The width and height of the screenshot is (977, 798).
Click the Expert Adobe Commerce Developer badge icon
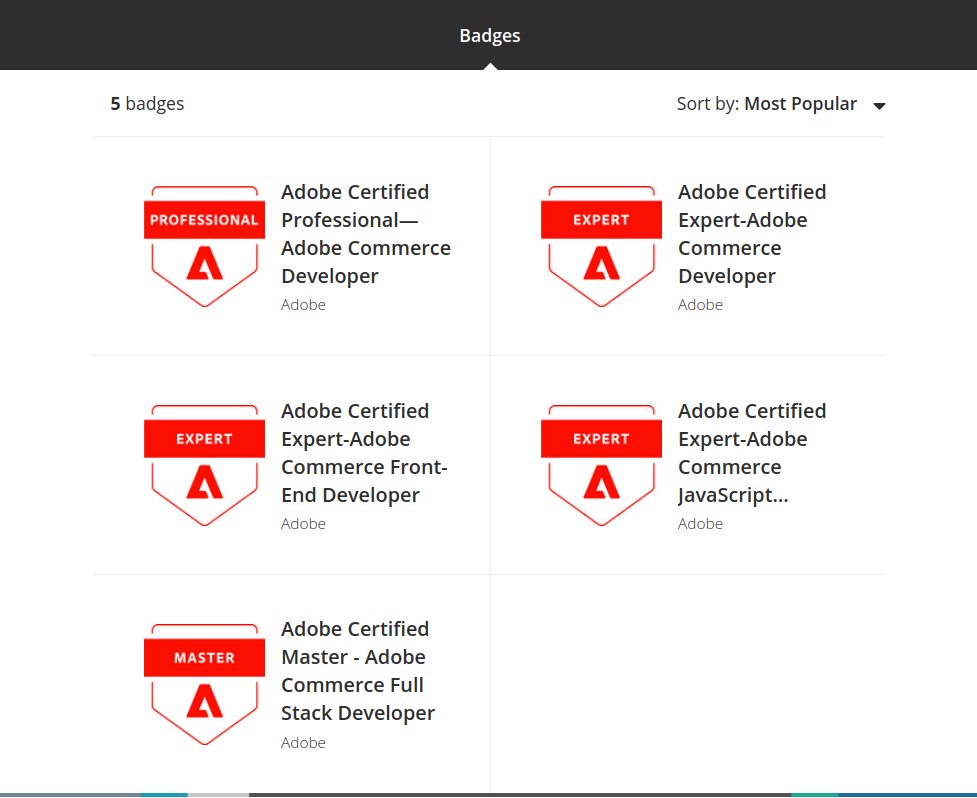[601, 246]
